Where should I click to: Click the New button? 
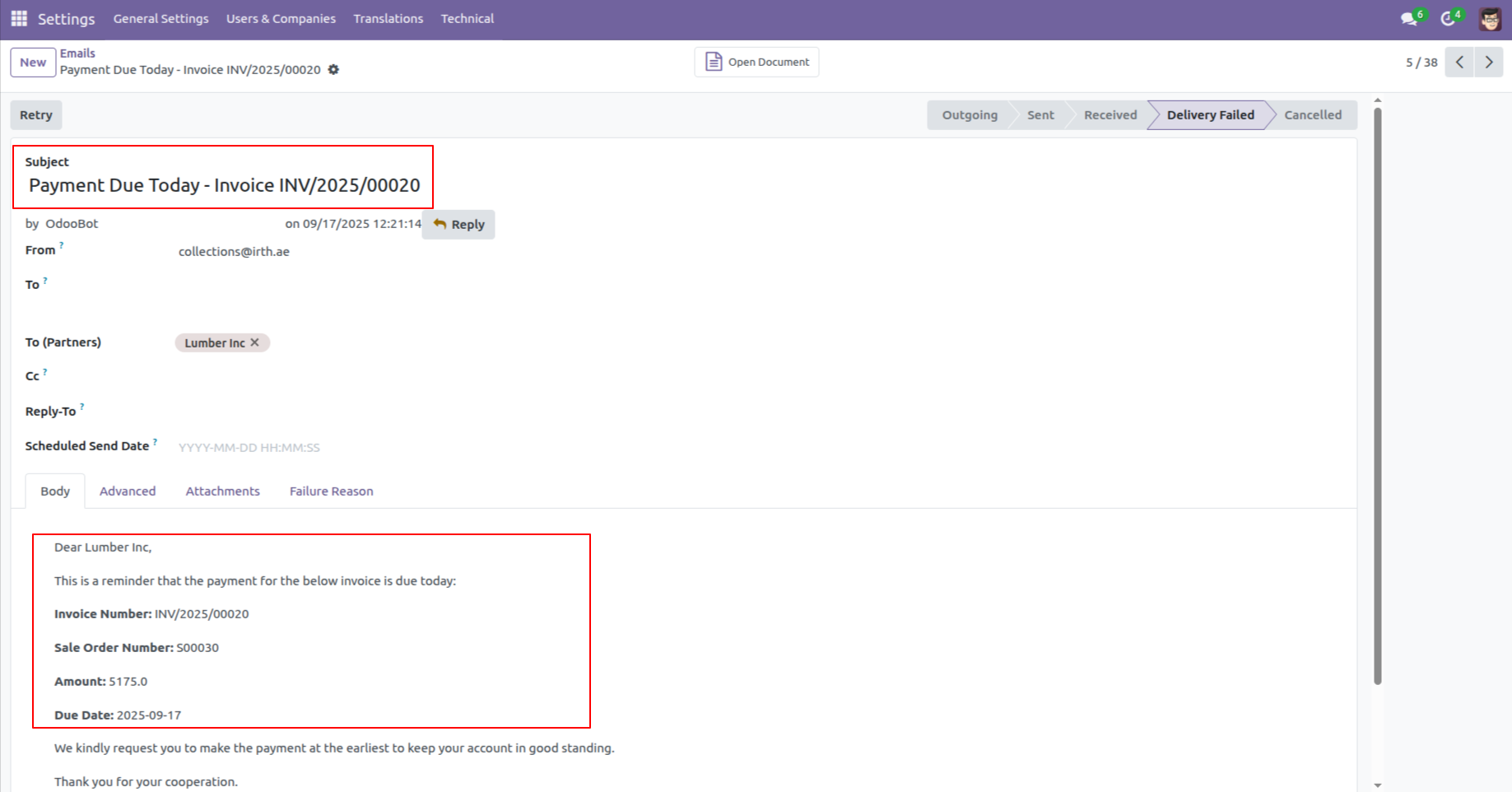point(33,63)
